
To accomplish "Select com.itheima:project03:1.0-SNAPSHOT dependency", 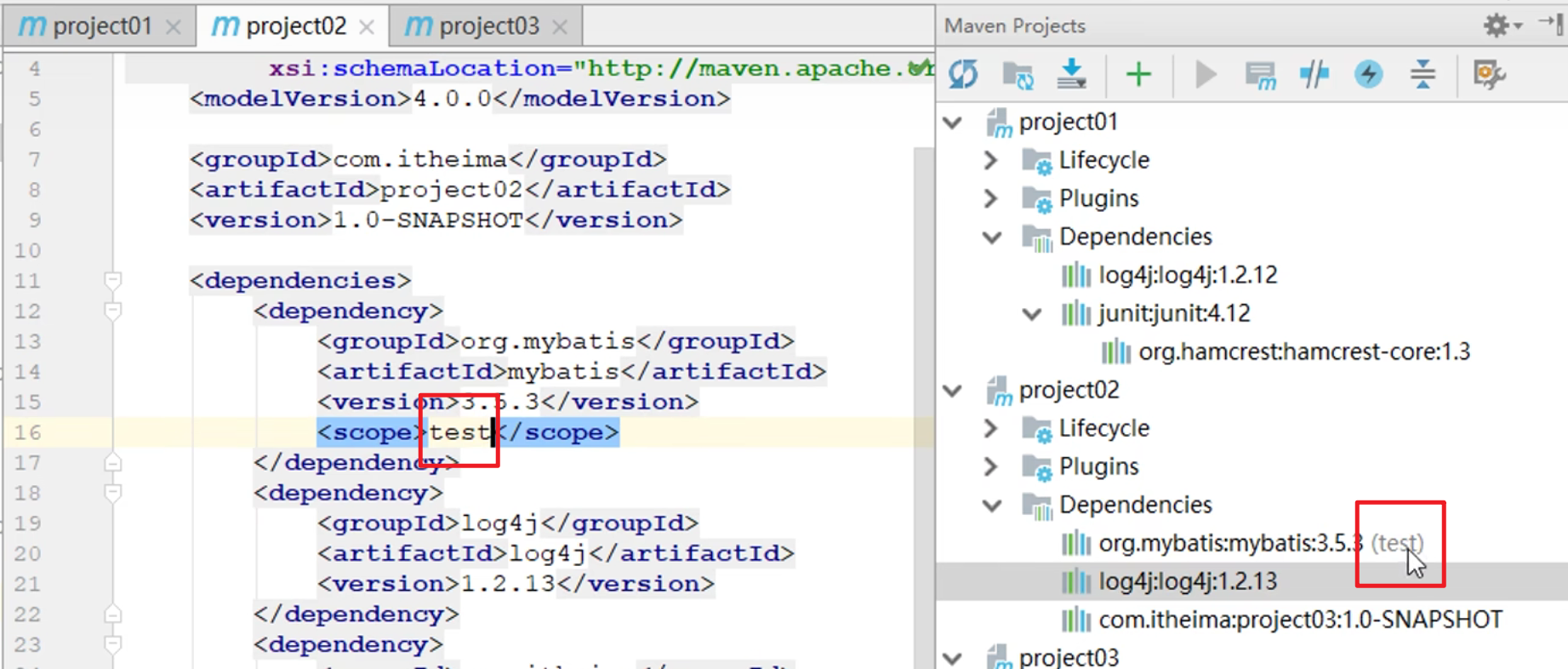I will (x=1300, y=620).
